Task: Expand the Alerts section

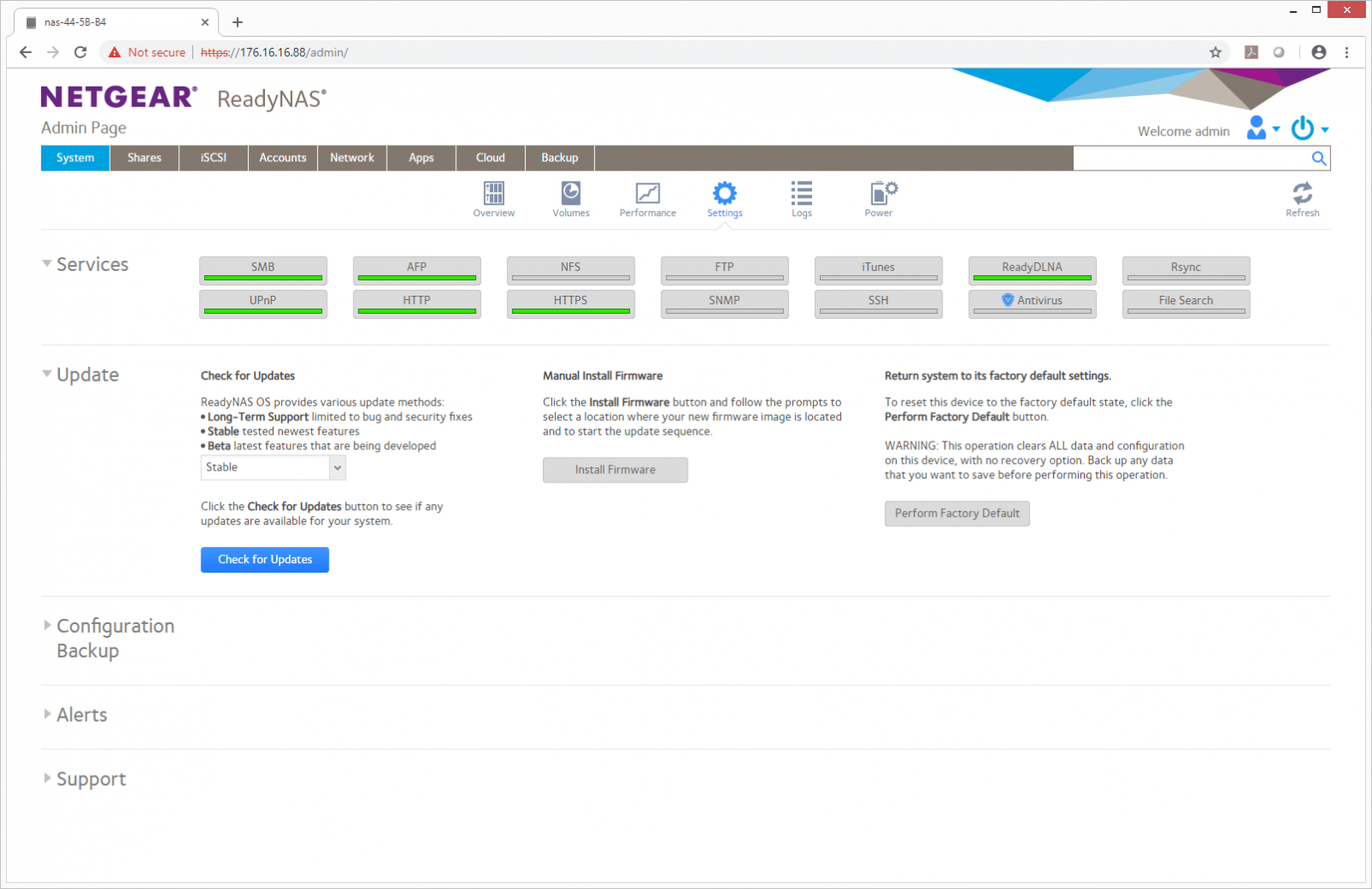Action: (47, 714)
